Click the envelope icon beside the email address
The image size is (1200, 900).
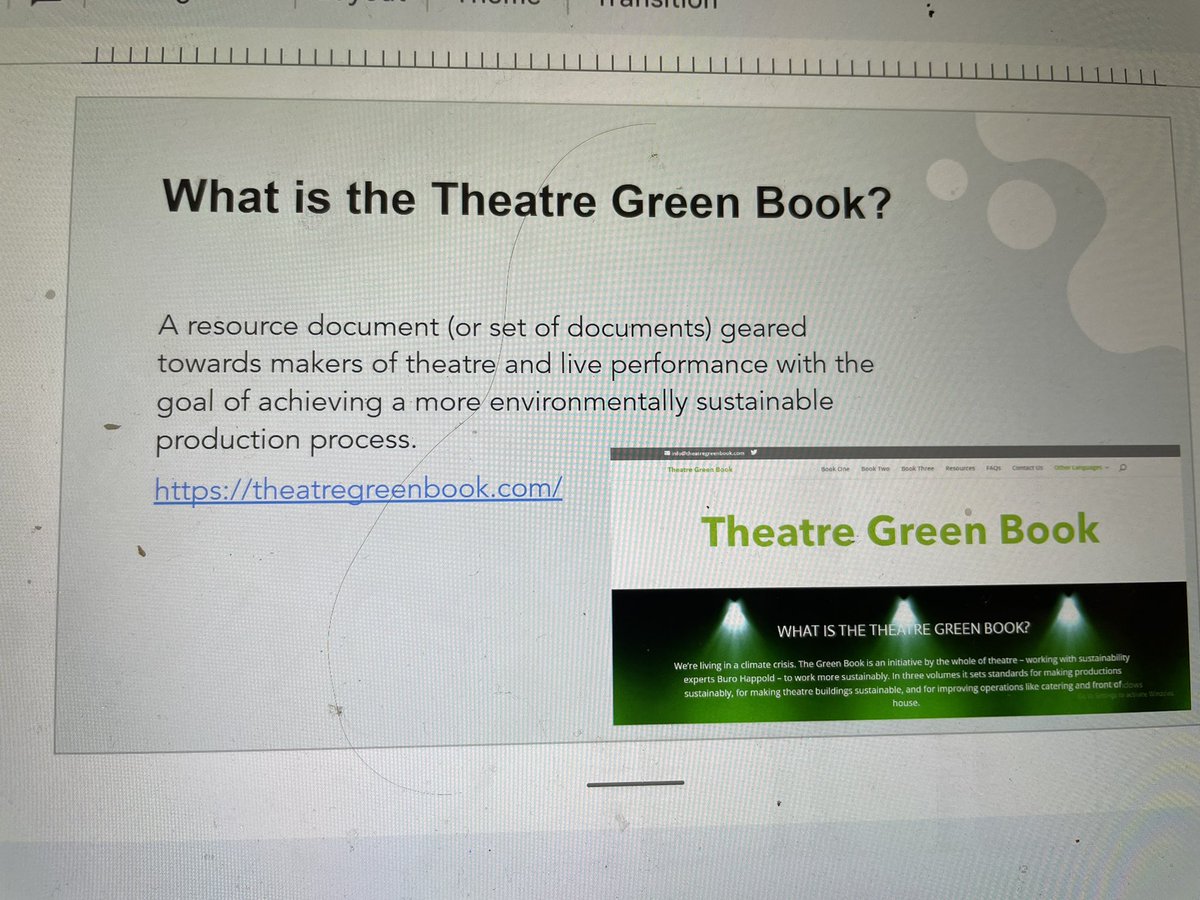click(x=666, y=453)
